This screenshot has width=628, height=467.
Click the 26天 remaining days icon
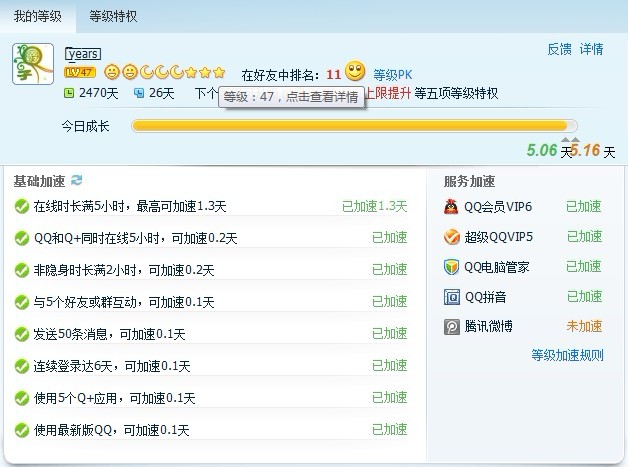[139, 94]
